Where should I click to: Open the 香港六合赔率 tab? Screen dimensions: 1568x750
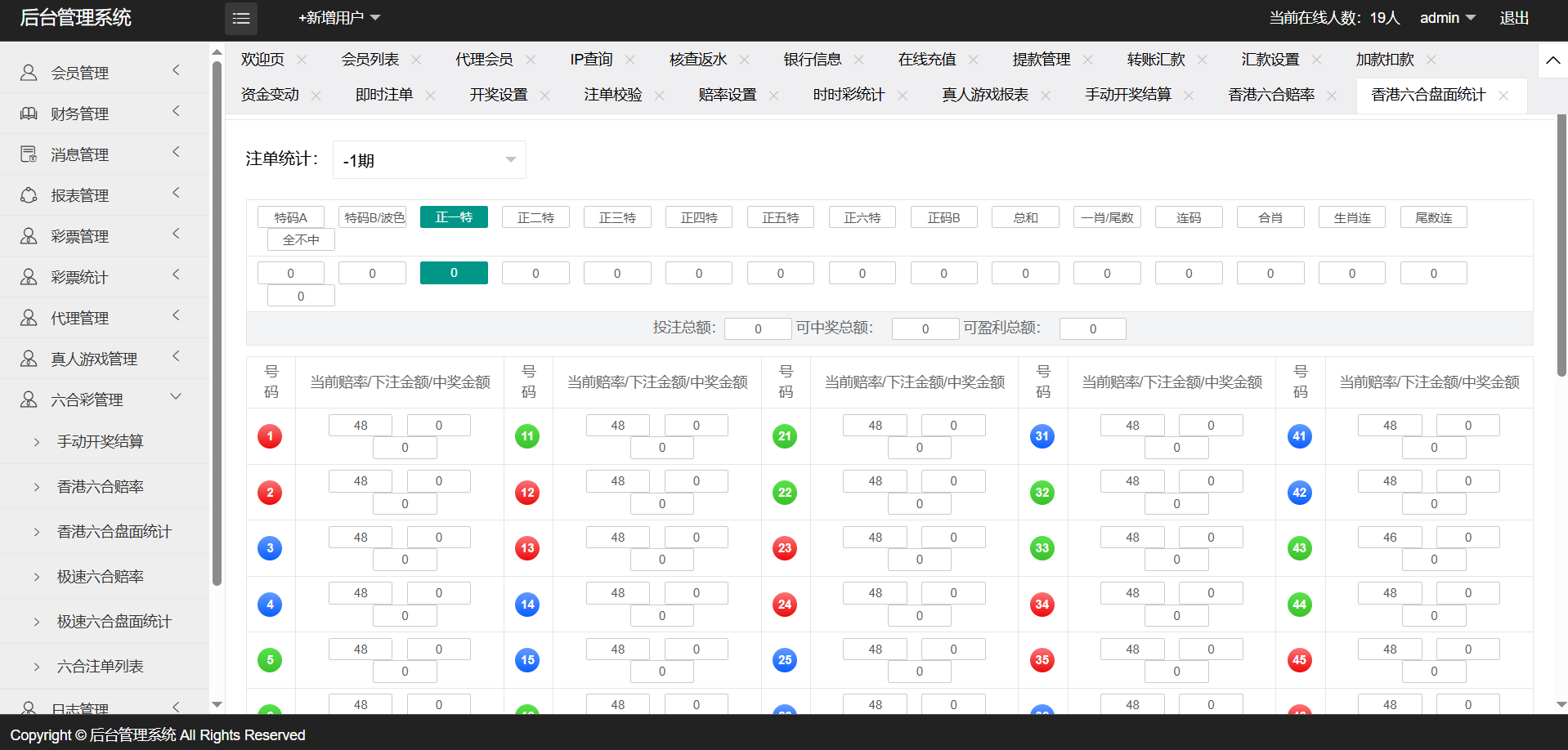pos(1270,96)
